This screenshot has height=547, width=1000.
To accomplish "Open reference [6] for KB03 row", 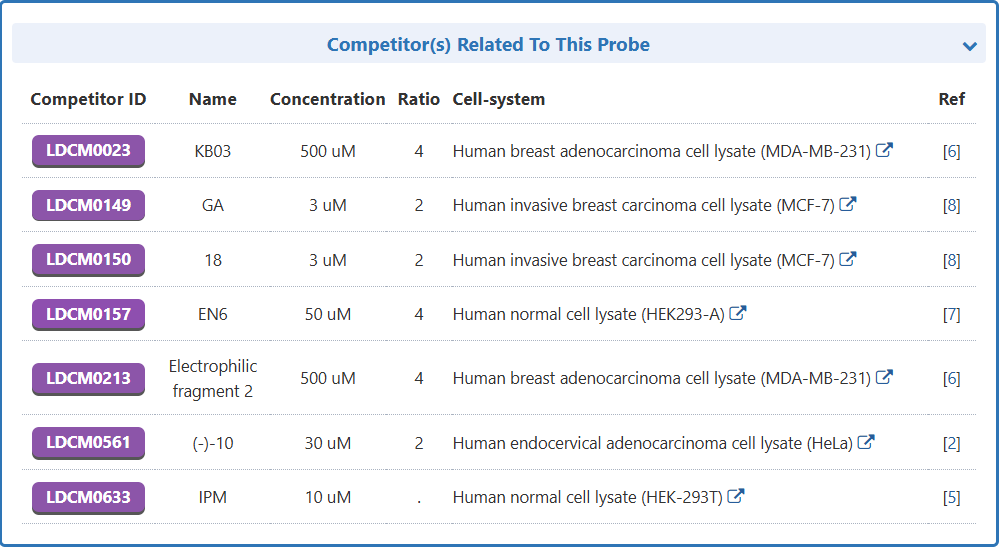I will pos(951,152).
